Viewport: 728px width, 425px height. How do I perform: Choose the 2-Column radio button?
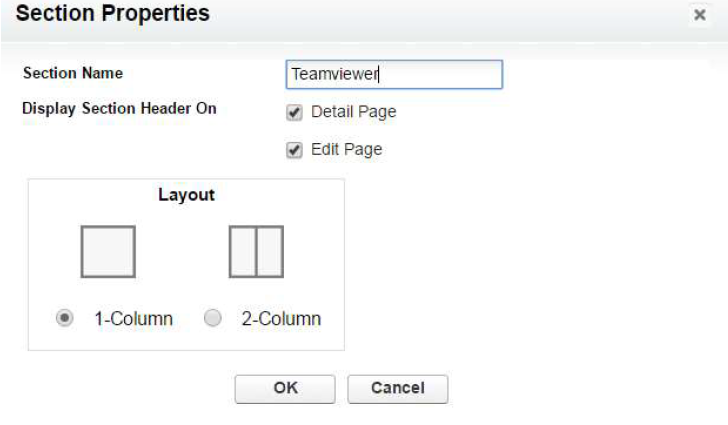pyautogui.click(x=213, y=318)
